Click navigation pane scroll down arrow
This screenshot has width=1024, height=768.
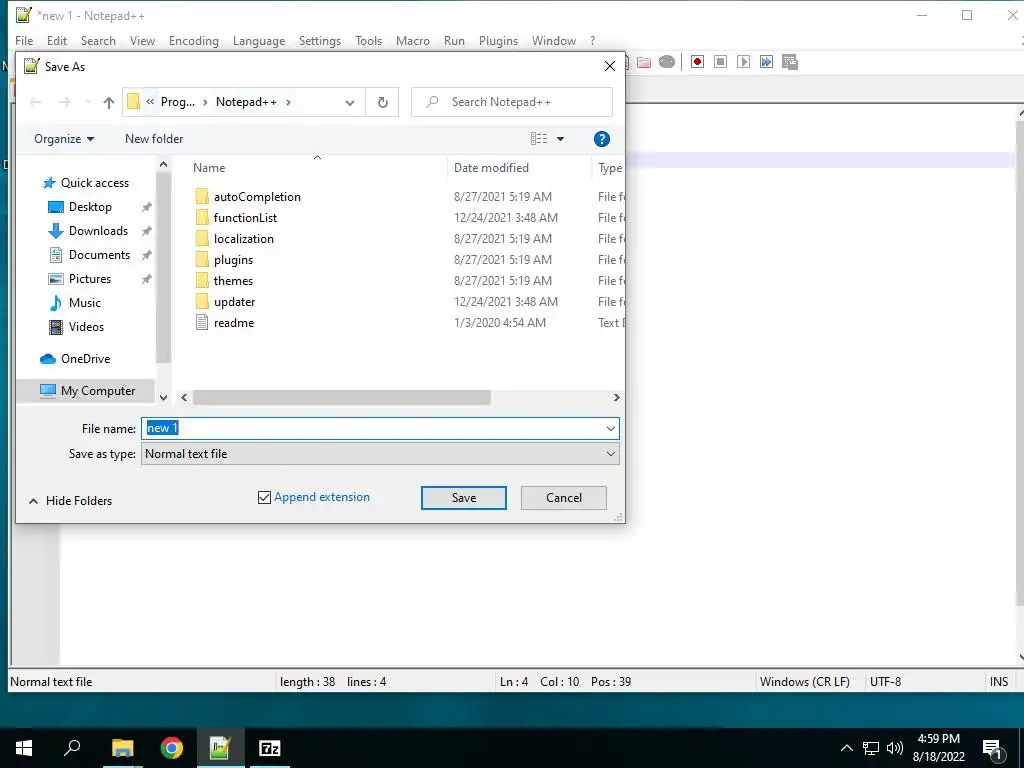tap(163, 397)
